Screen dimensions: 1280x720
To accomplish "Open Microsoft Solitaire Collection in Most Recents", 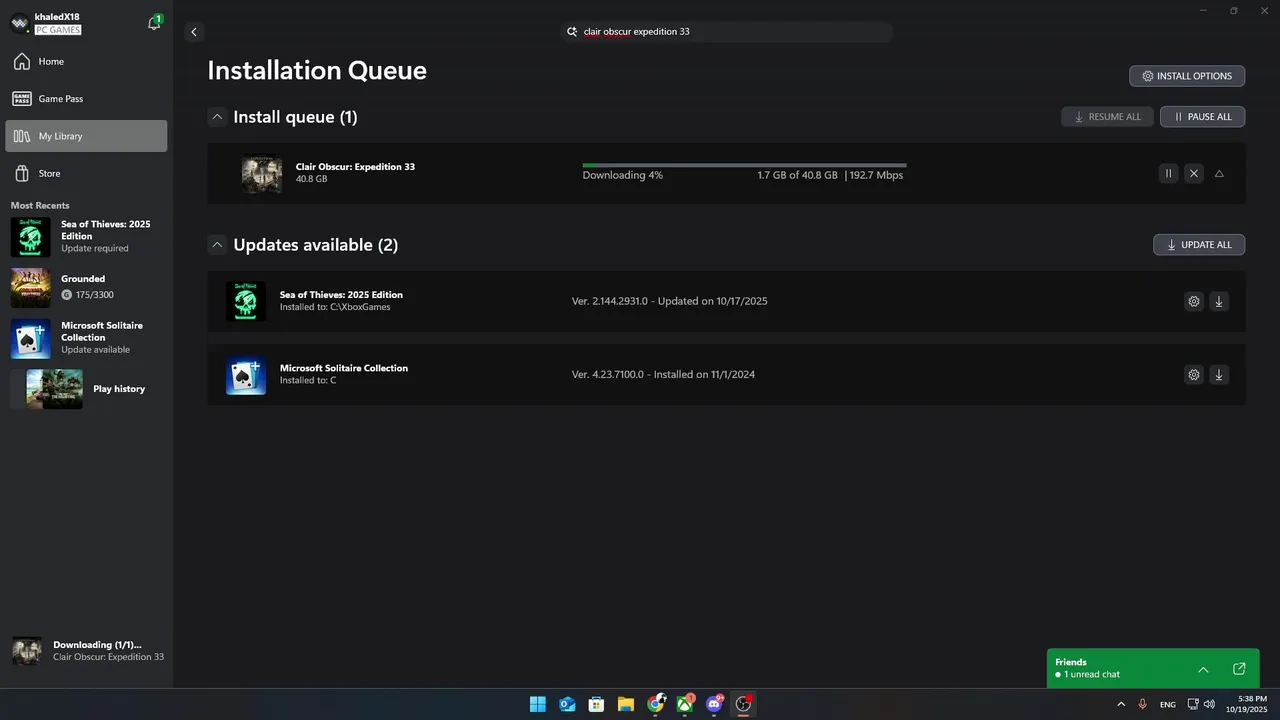I will pyautogui.click(x=86, y=338).
